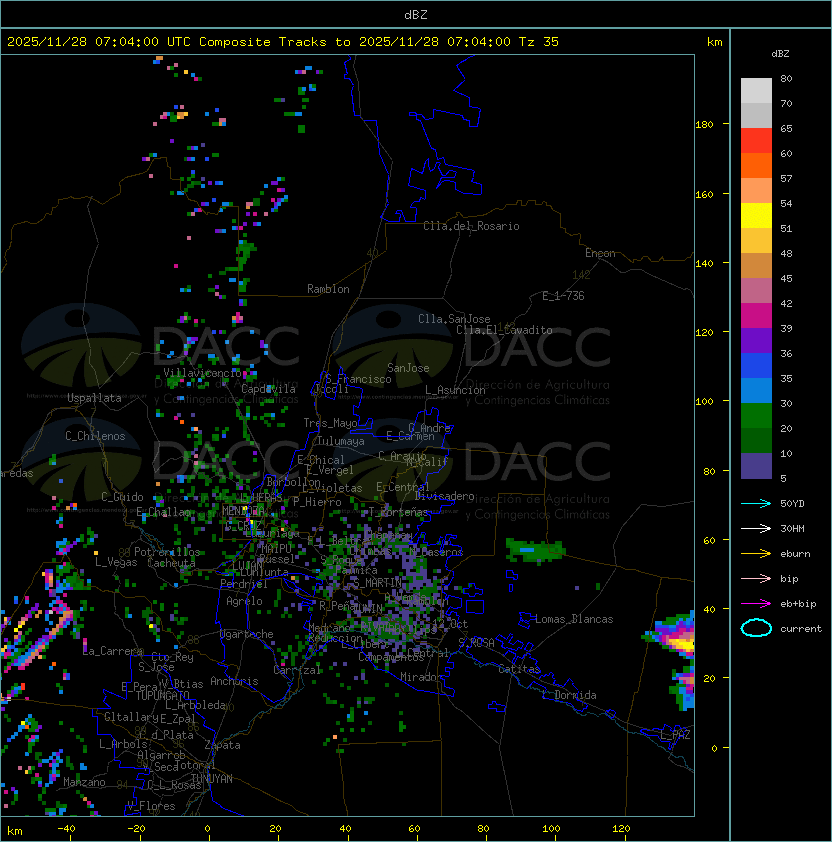The width and height of the screenshot is (832, 842).
Task: Click the 'La_Carrera' map label
Action: [113, 651]
